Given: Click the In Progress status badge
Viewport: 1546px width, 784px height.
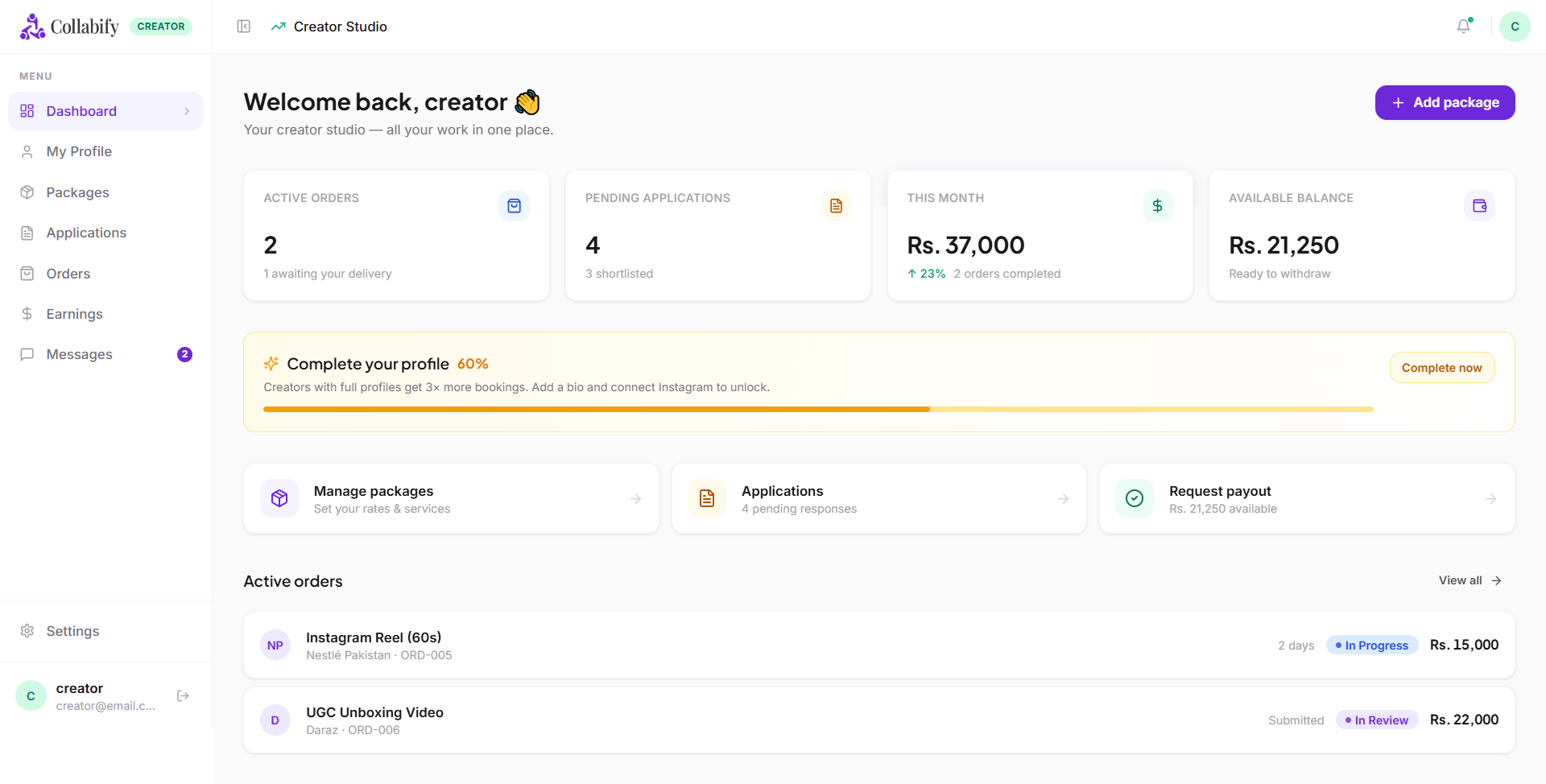Looking at the screenshot, I should click(x=1371, y=646).
